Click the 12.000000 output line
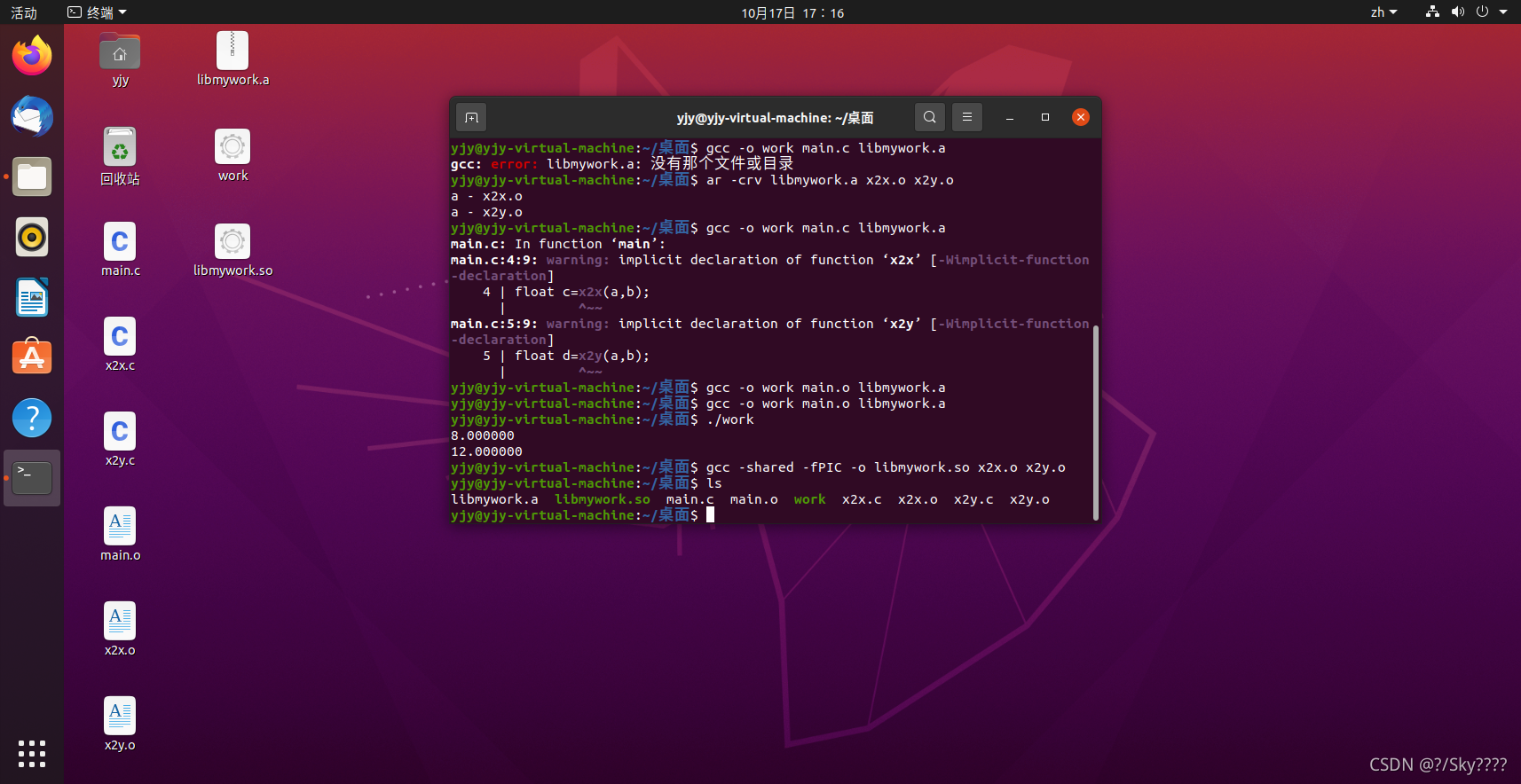The width and height of the screenshot is (1521, 784). click(486, 451)
